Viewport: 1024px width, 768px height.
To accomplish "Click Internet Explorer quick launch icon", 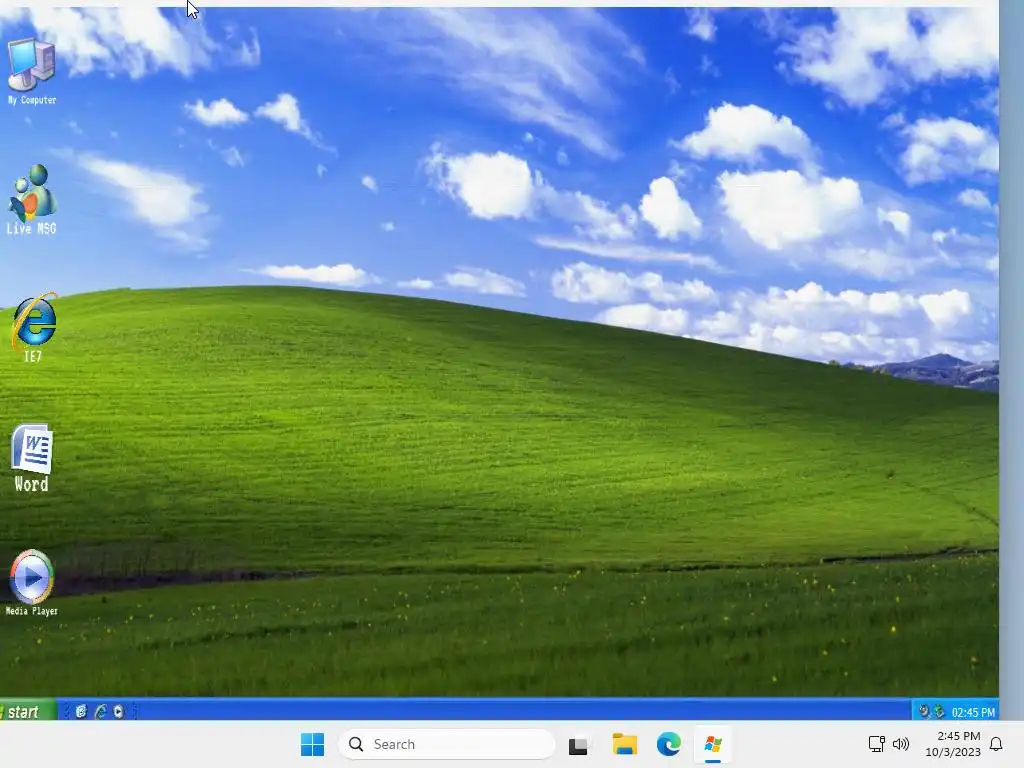I will (100, 711).
